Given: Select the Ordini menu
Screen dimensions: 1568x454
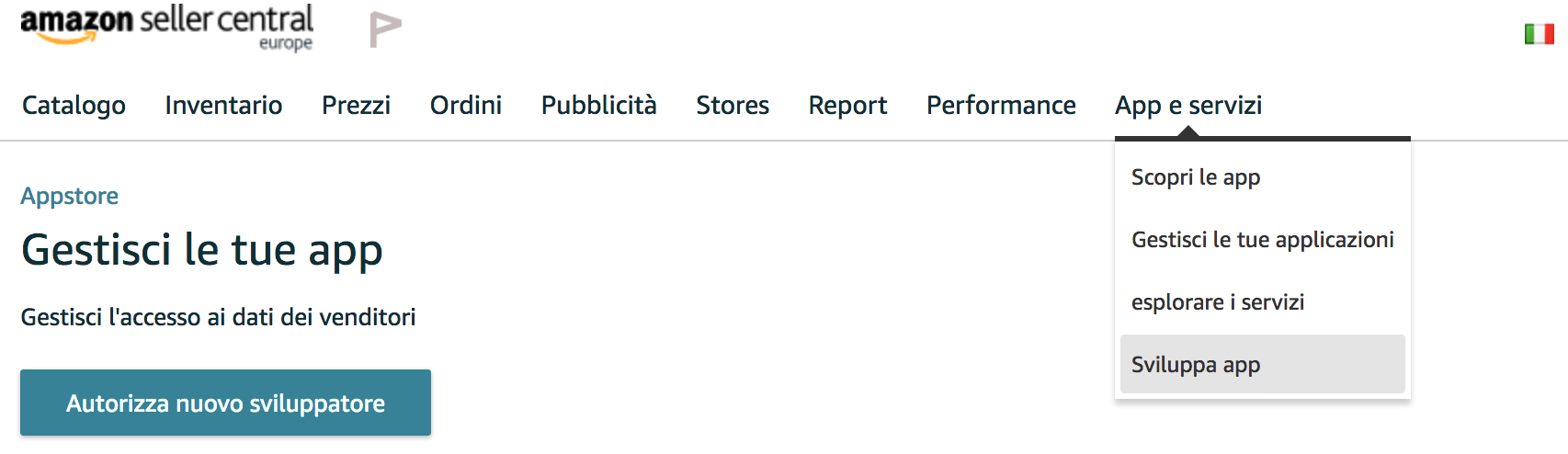Looking at the screenshot, I should tap(466, 106).
